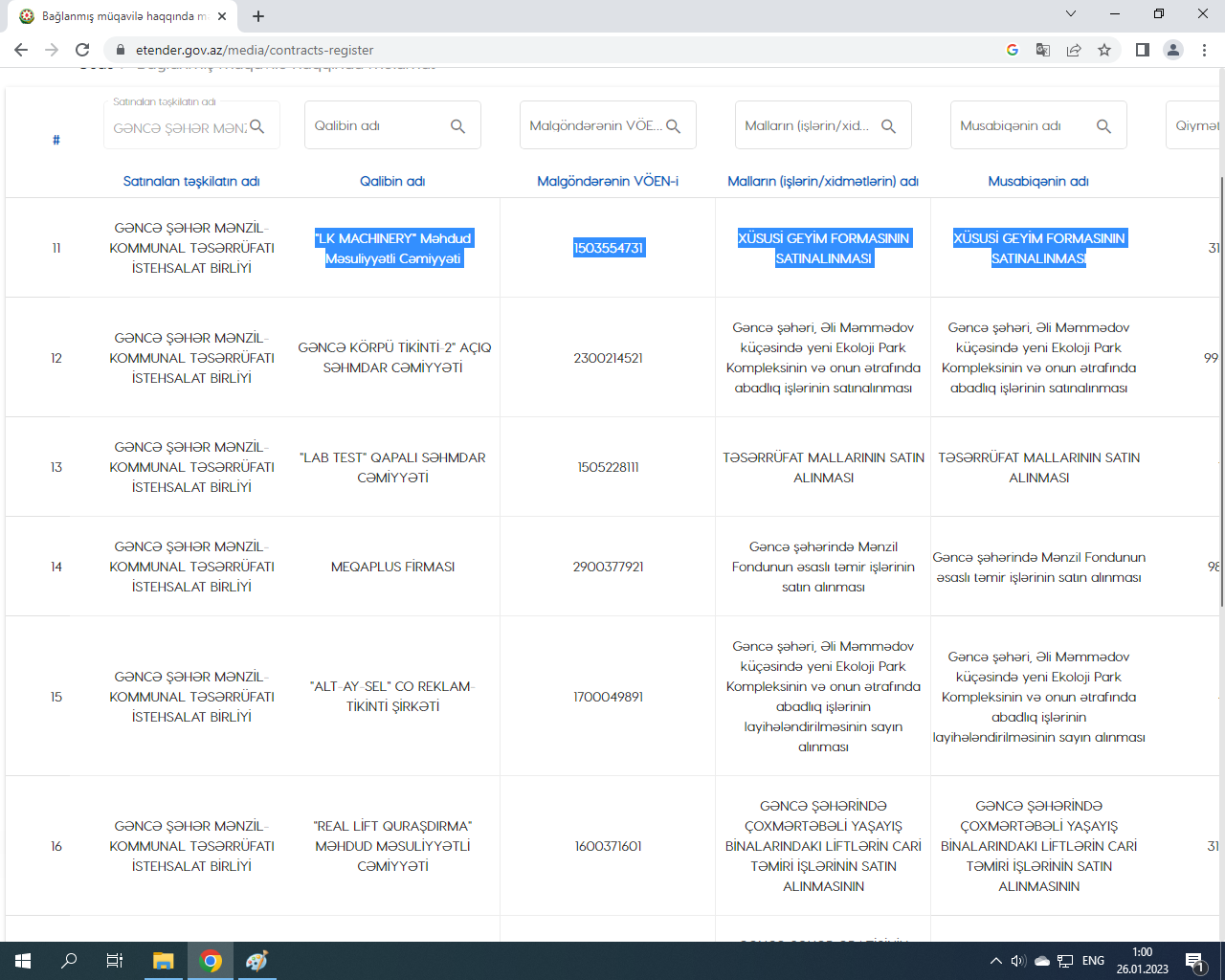Bookmark this page with star icon
Image resolution: width=1225 pixels, height=980 pixels.
click(x=1104, y=50)
